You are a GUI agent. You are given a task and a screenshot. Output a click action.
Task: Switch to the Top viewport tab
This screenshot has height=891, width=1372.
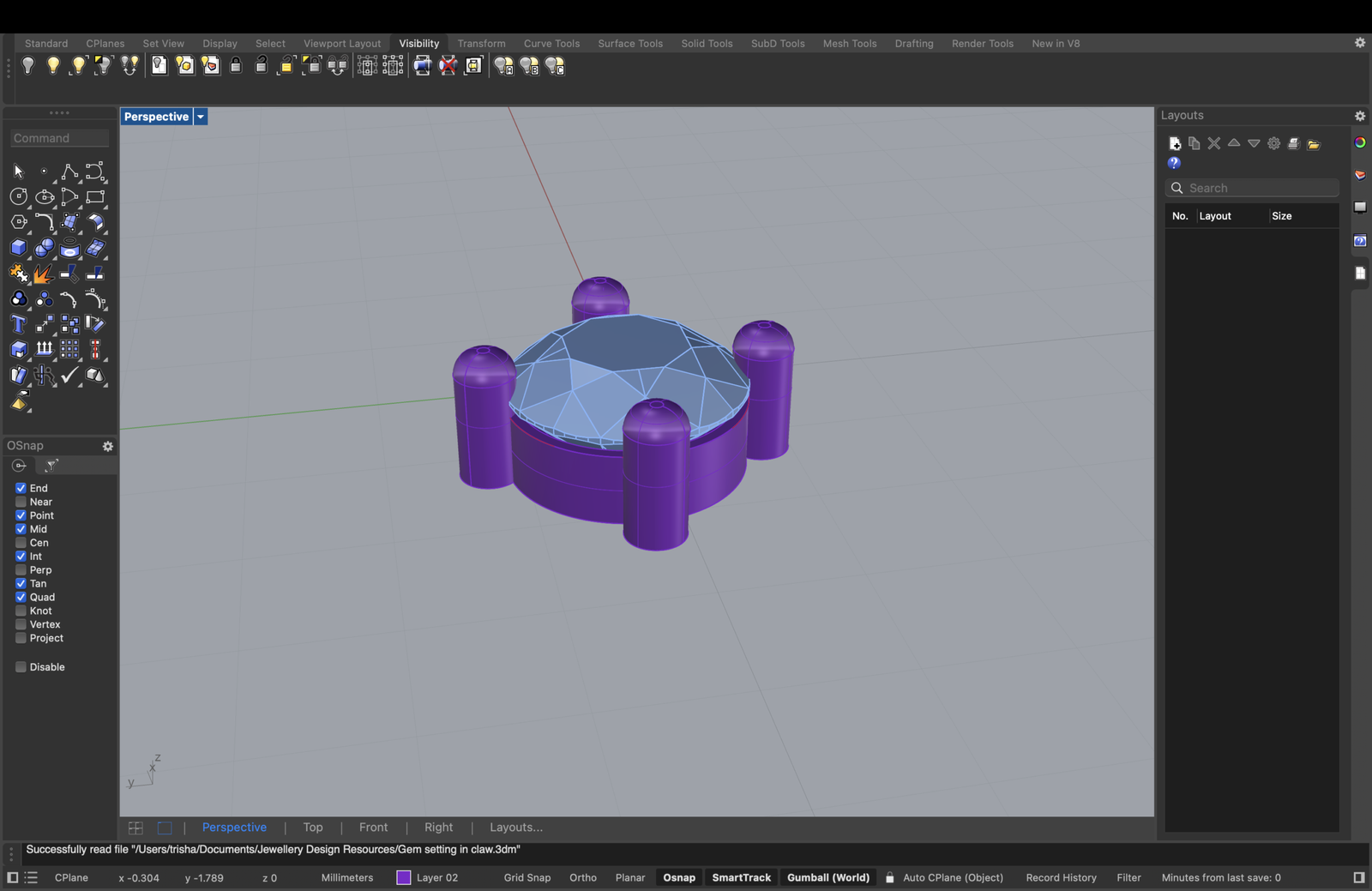[x=313, y=828]
